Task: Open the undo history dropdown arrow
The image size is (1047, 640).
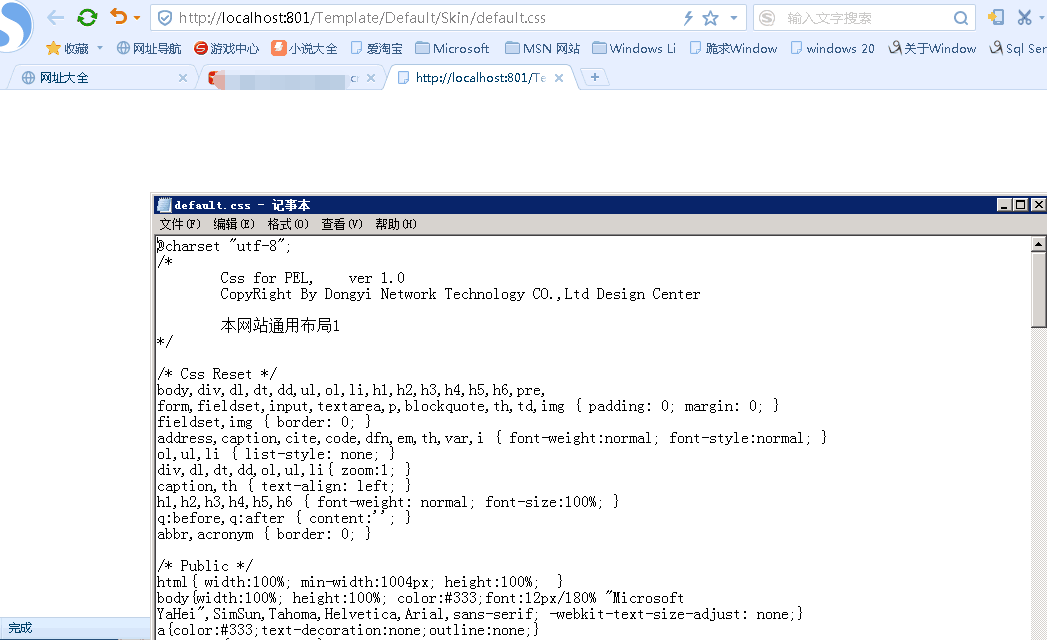Action: (137, 18)
